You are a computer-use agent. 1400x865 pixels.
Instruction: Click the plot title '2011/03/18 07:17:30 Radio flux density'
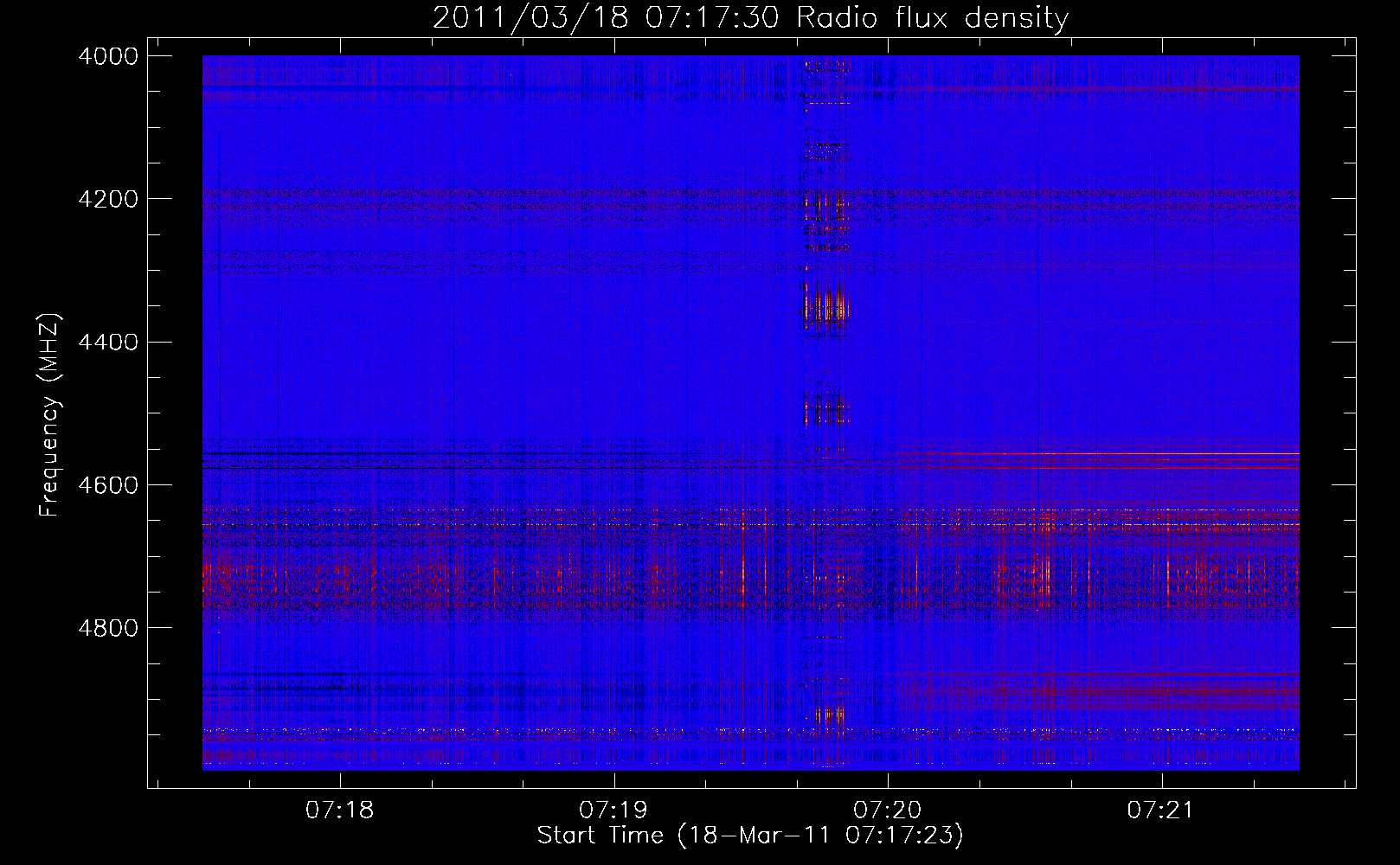[750, 17]
